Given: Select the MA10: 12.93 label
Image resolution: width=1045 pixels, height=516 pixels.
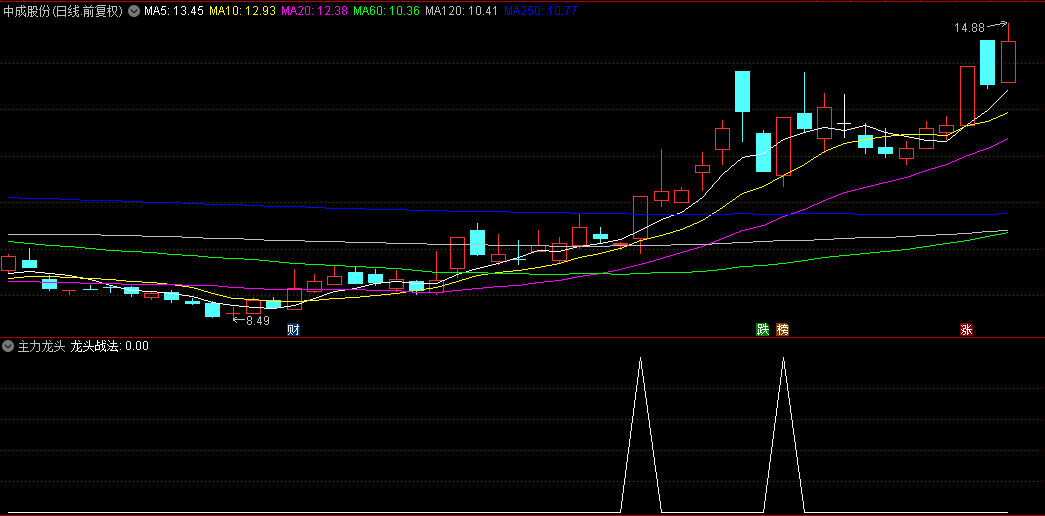Looking at the screenshot, I should click(x=241, y=11).
